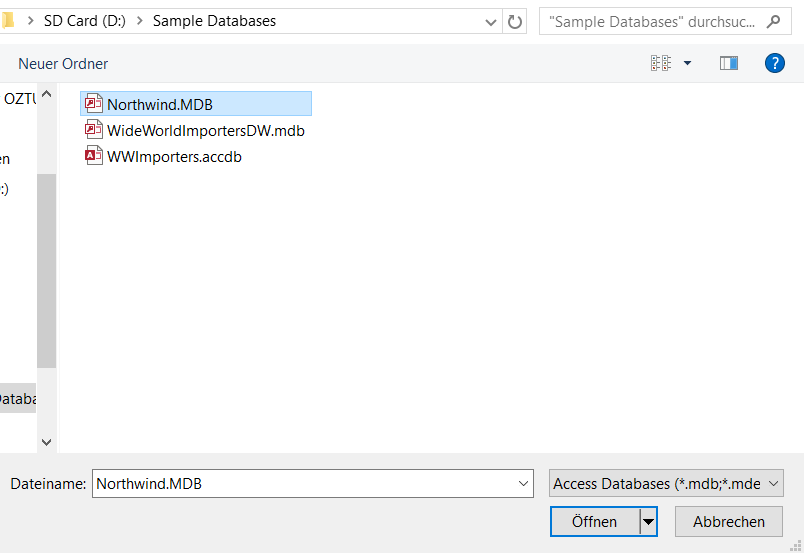
Task: Open the help question mark icon
Action: click(774, 63)
